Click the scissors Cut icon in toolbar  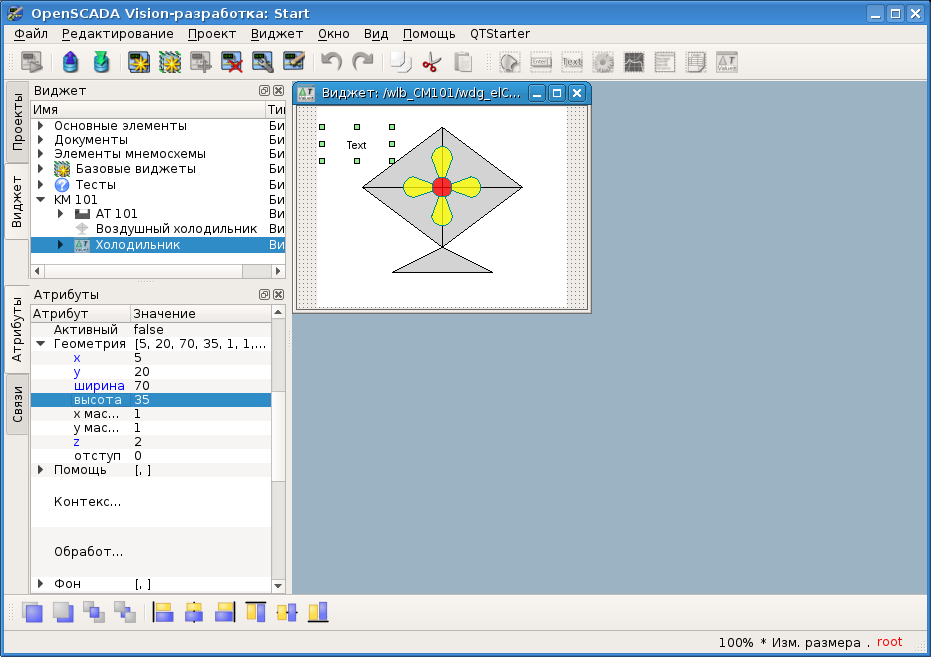[x=431, y=63]
